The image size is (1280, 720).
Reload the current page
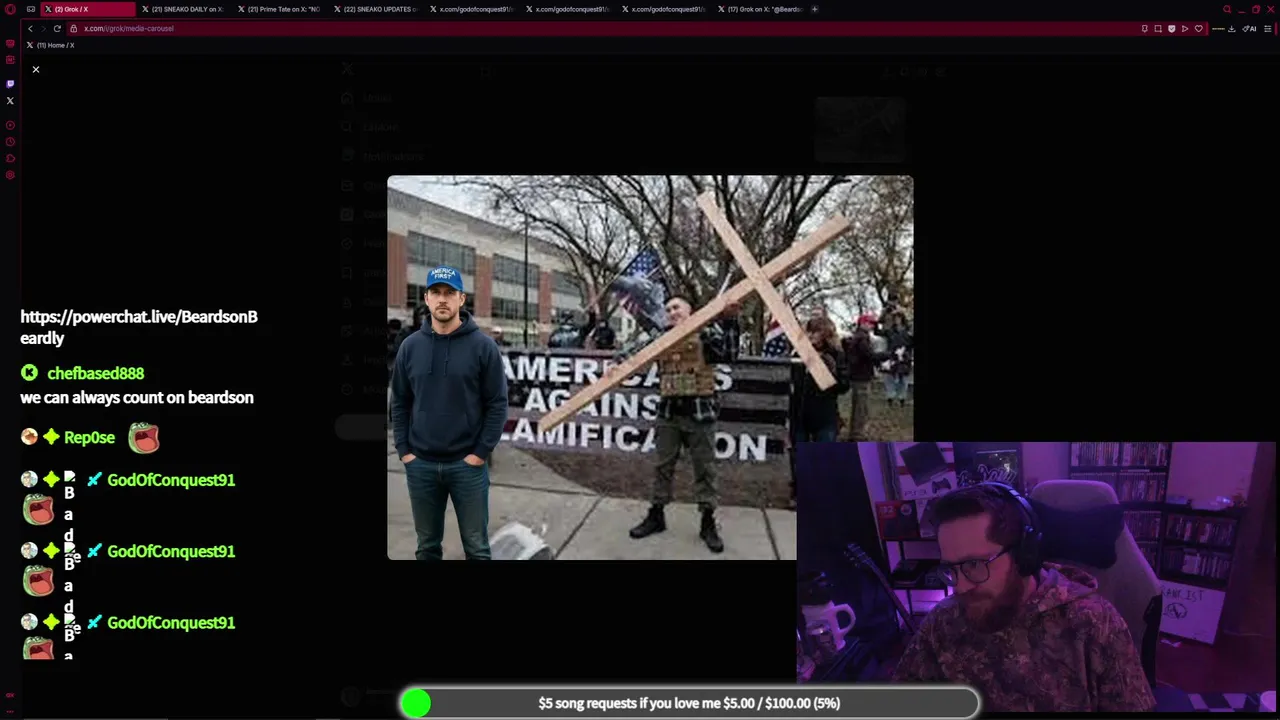(x=57, y=28)
